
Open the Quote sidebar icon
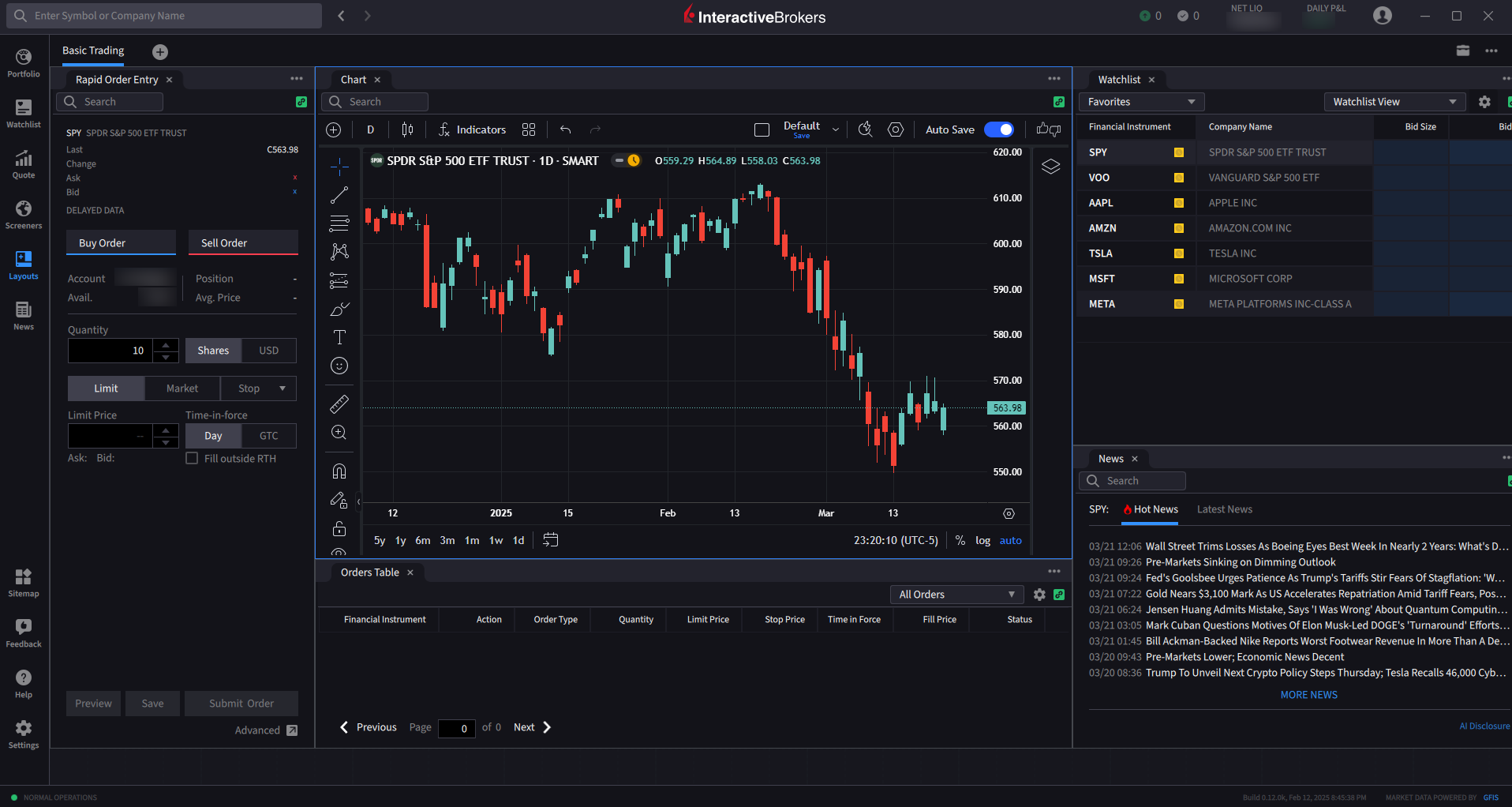pyautogui.click(x=24, y=164)
